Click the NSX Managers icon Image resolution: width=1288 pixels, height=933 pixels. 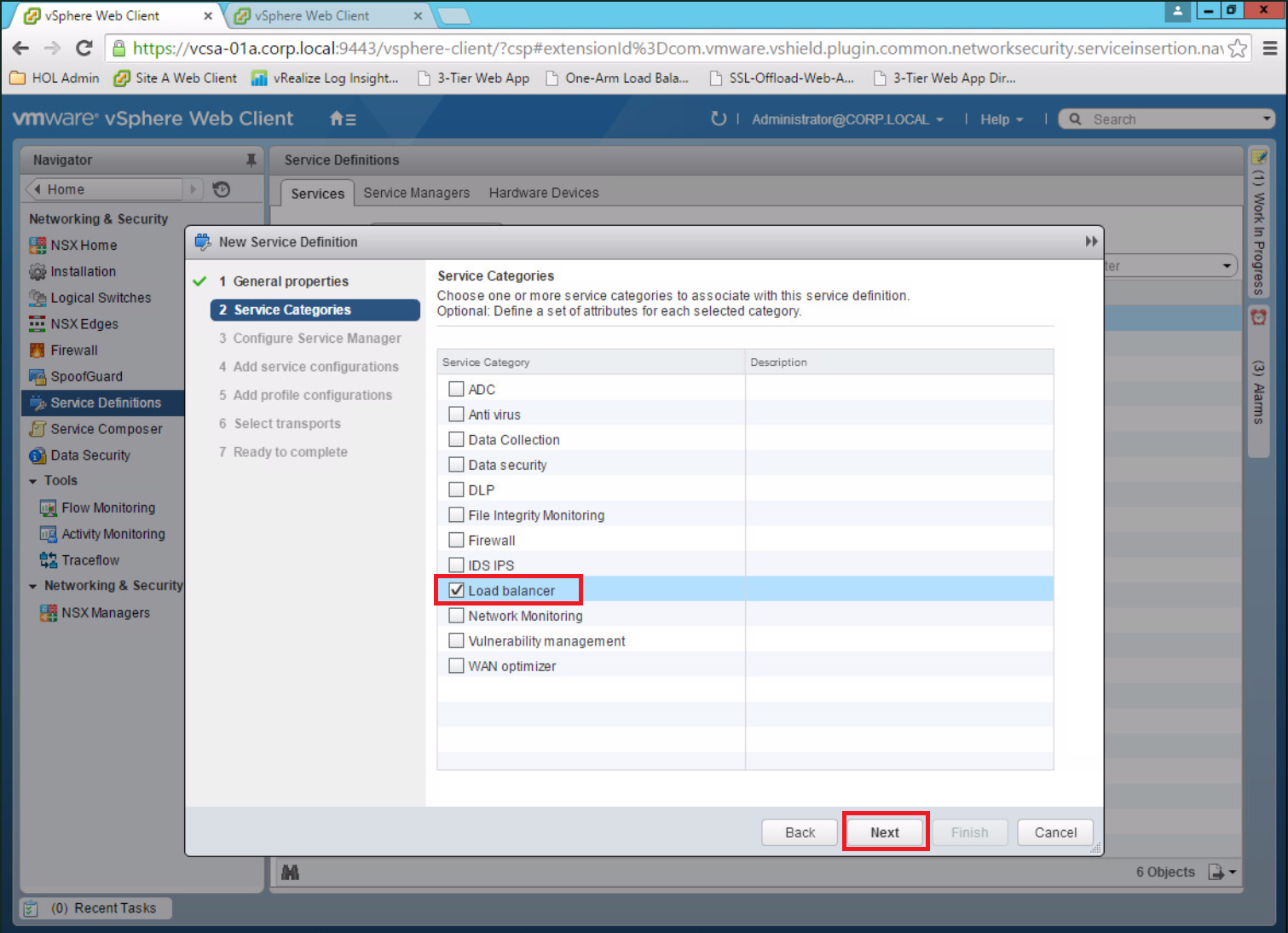[49, 613]
